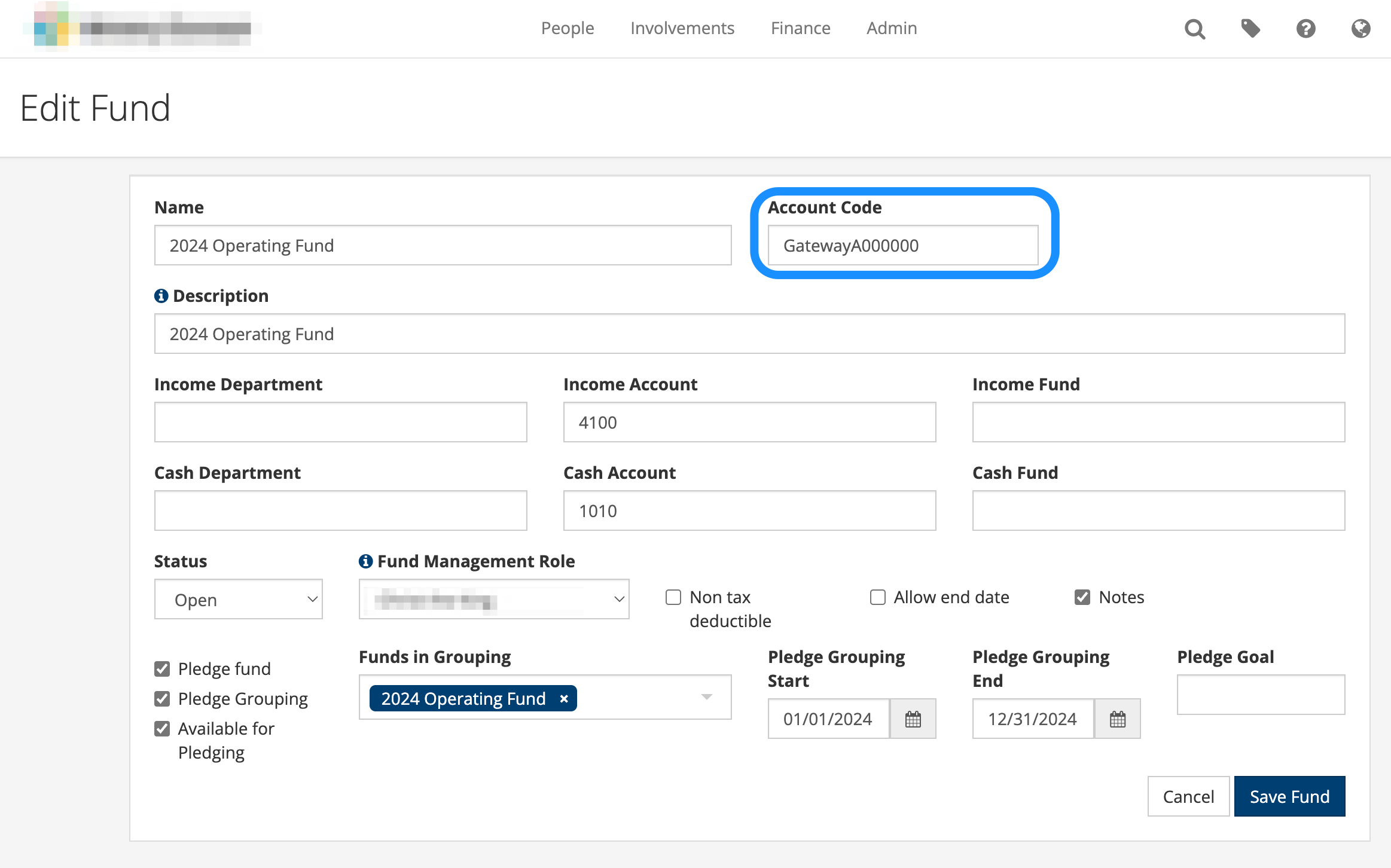Screen dimensions: 1391x868
Task: Open the search magnifier icon
Action: (1195, 29)
